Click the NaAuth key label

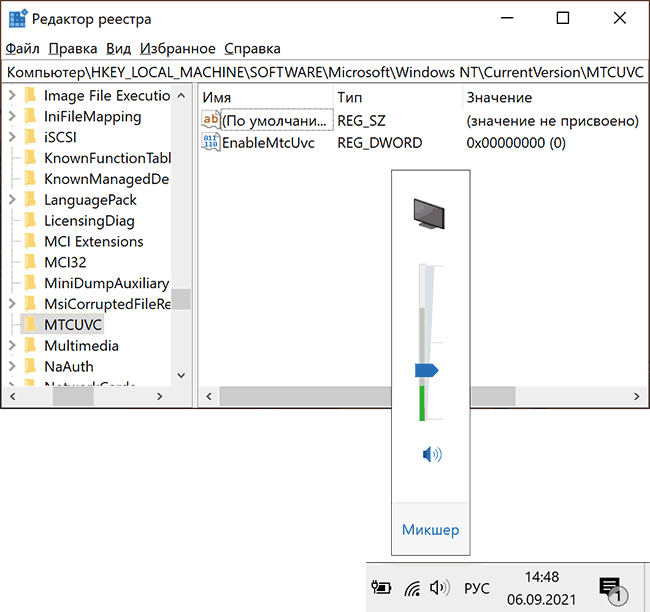pyautogui.click(x=69, y=366)
